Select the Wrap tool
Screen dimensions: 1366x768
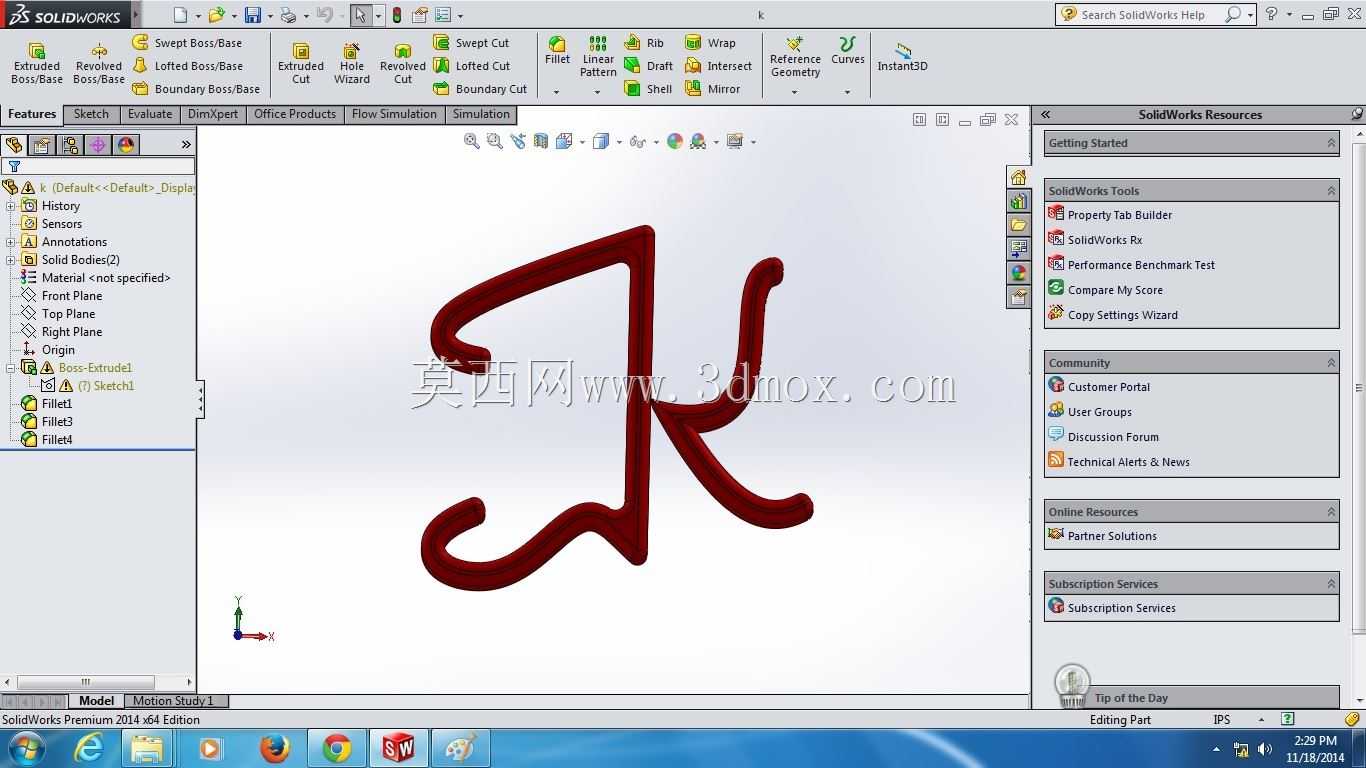pos(710,43)
